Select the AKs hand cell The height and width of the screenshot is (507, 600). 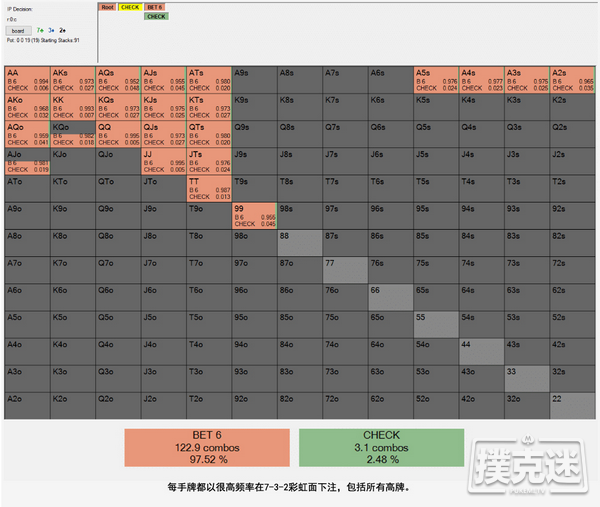pos(72,80)
